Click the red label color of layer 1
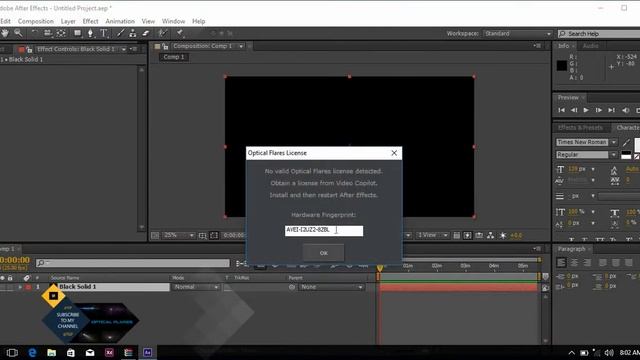This screenshot has height=360, width=640. click(x=28, y=287)
